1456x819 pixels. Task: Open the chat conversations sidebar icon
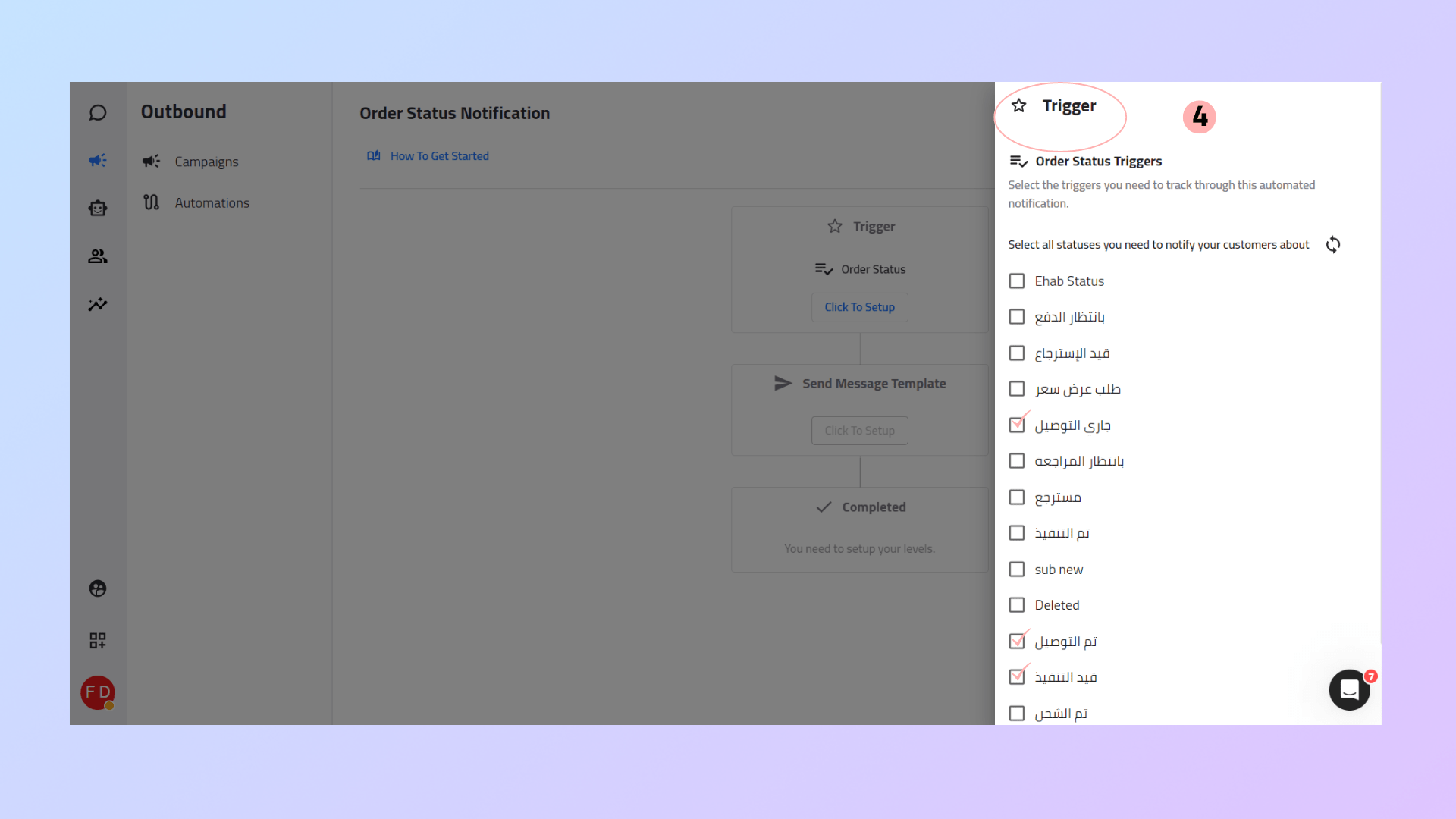tap(98, 113)
